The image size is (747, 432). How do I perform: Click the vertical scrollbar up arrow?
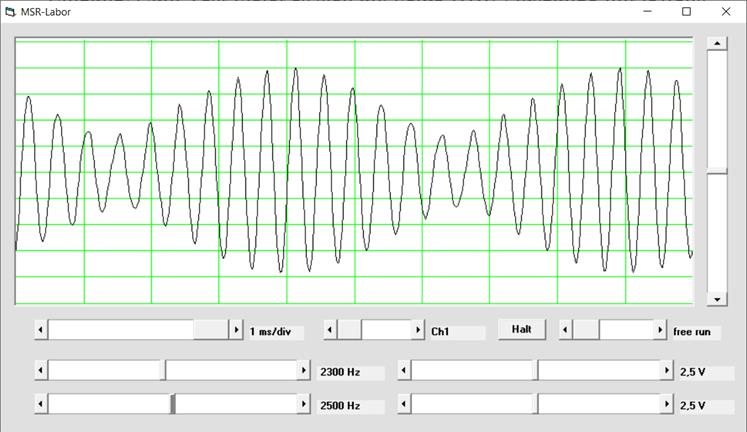716,43
